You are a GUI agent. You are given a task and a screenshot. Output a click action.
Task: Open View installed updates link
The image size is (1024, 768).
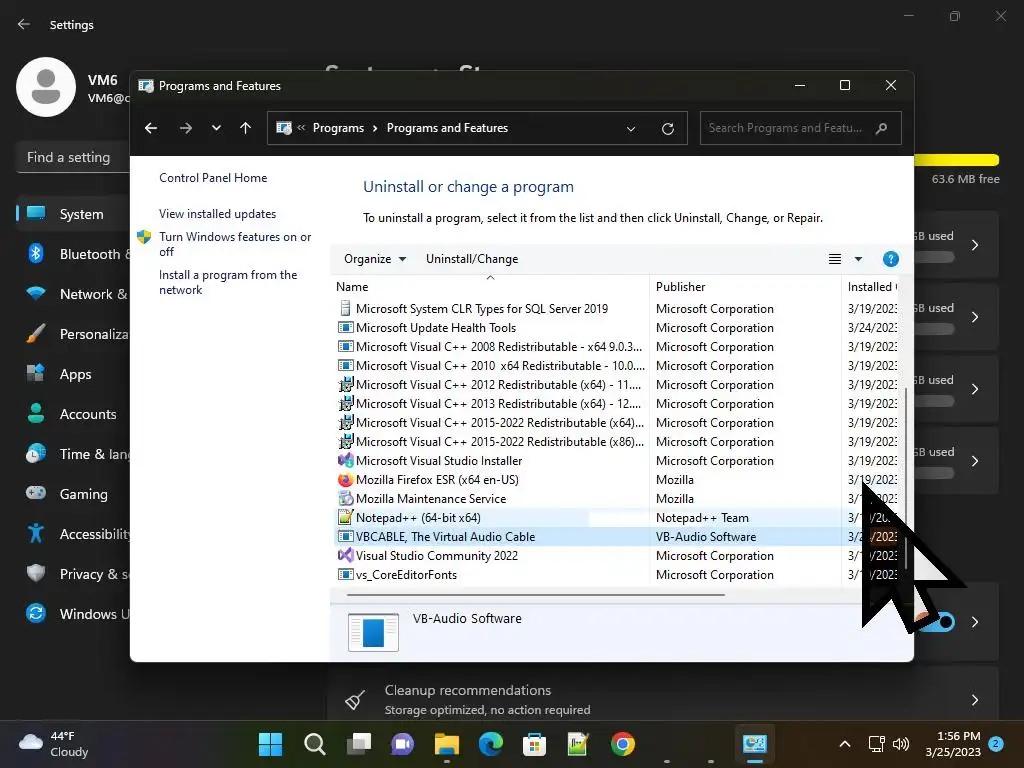point(217,214)
